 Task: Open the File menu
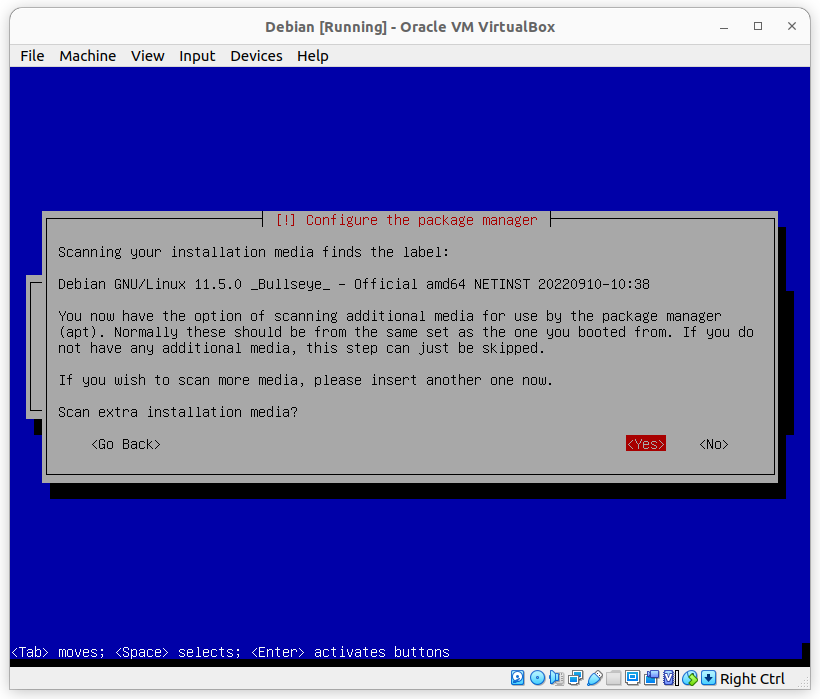pyautogui.click(x=31, y=56)
